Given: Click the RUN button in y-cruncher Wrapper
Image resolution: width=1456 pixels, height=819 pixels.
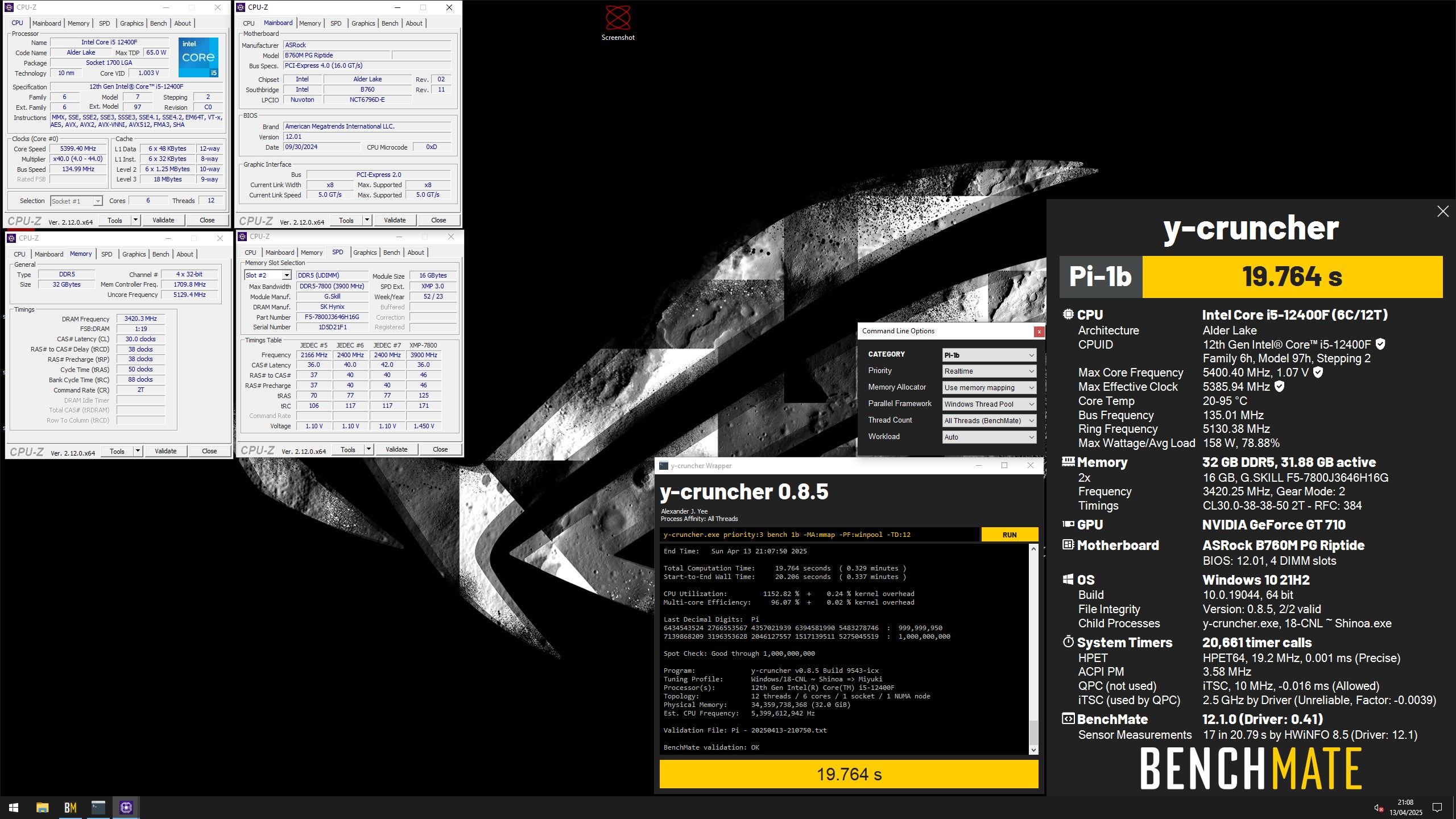Looking at the screenshot, I should click(x=1010, y=535).
